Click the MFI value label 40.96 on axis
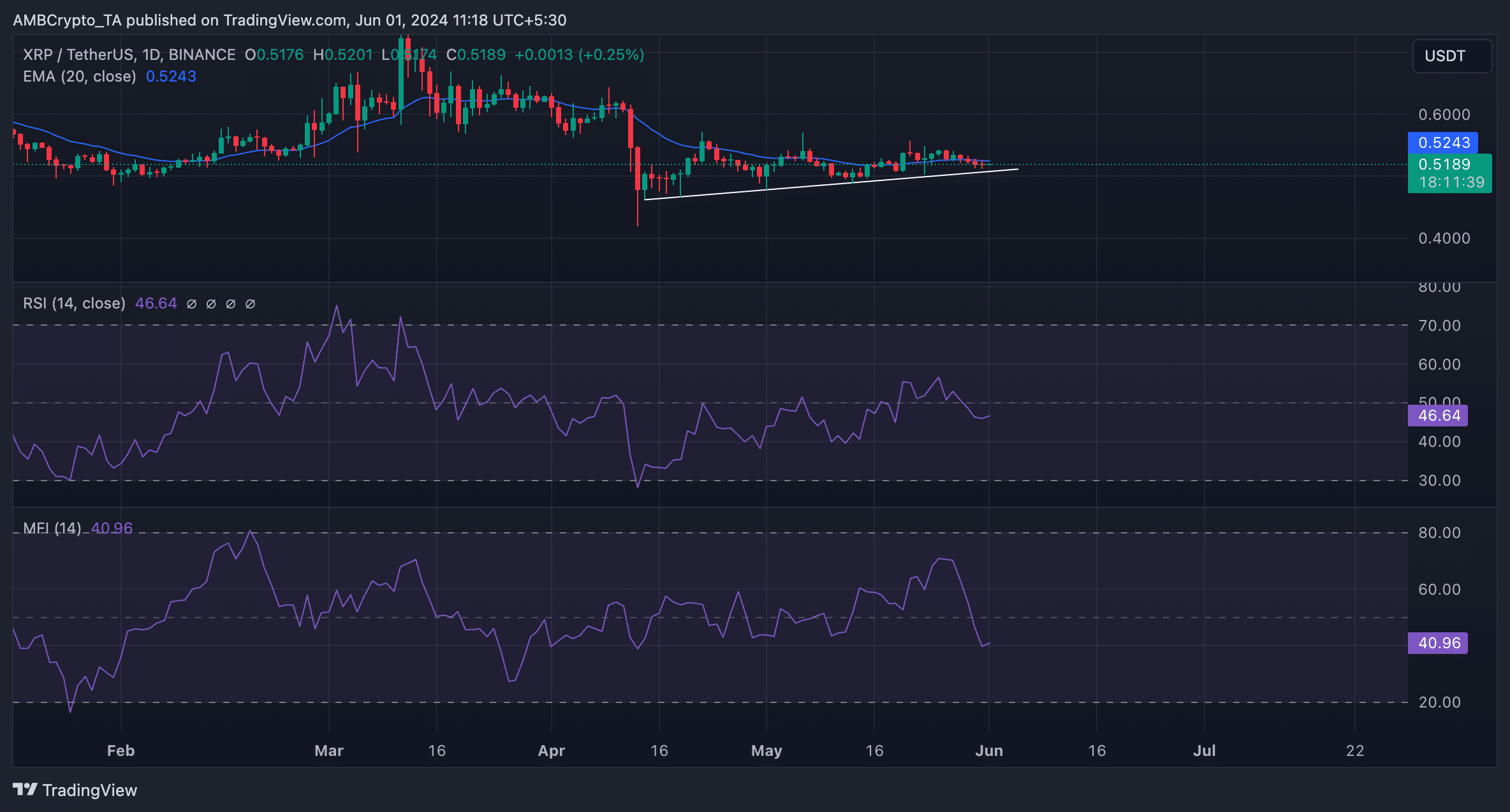 (x=1438, y=643)
